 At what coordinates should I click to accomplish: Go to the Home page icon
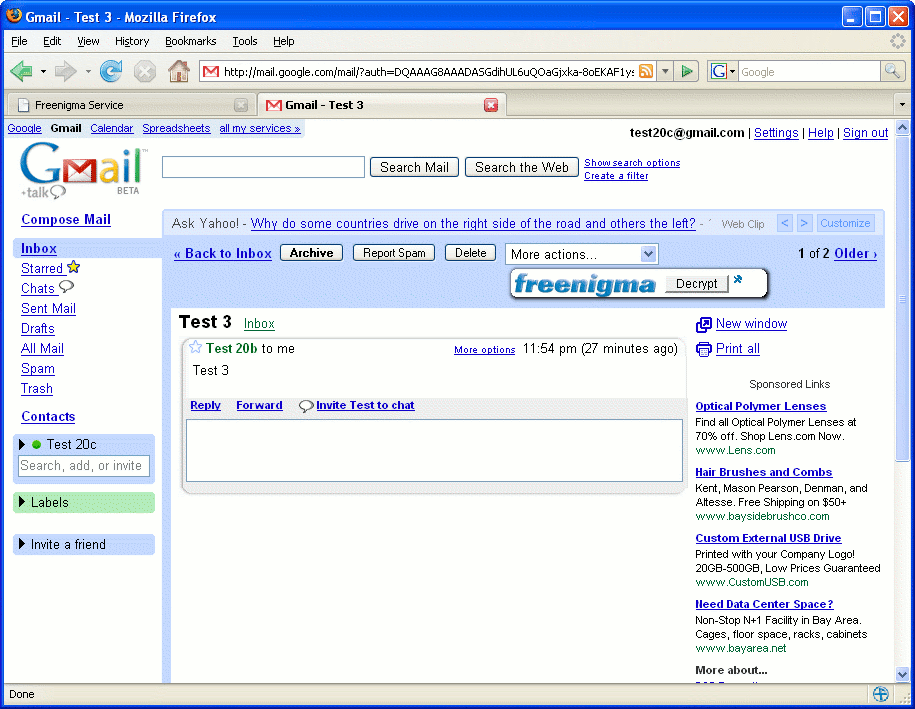[179, 71]
